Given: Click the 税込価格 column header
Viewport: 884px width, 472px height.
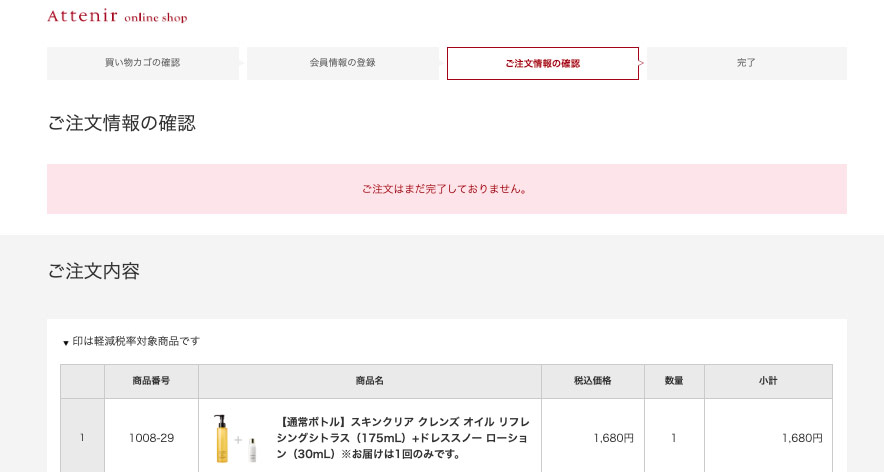Looking at the screenshot, I should point(592,381).
